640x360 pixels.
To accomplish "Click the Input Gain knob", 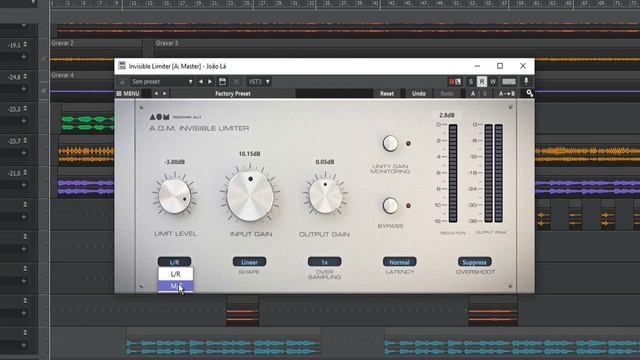I will pyautogui.click(x=250, y=195).
